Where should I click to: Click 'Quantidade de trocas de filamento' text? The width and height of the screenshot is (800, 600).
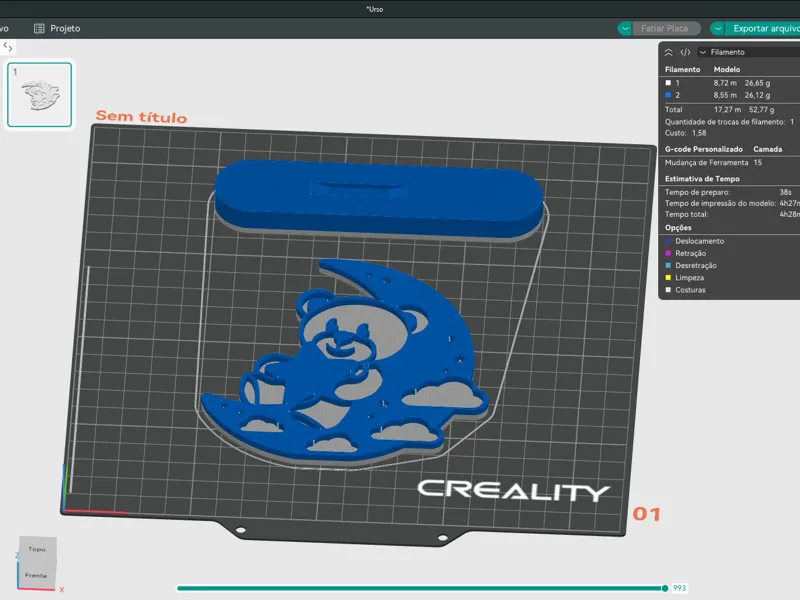(724, 121)
